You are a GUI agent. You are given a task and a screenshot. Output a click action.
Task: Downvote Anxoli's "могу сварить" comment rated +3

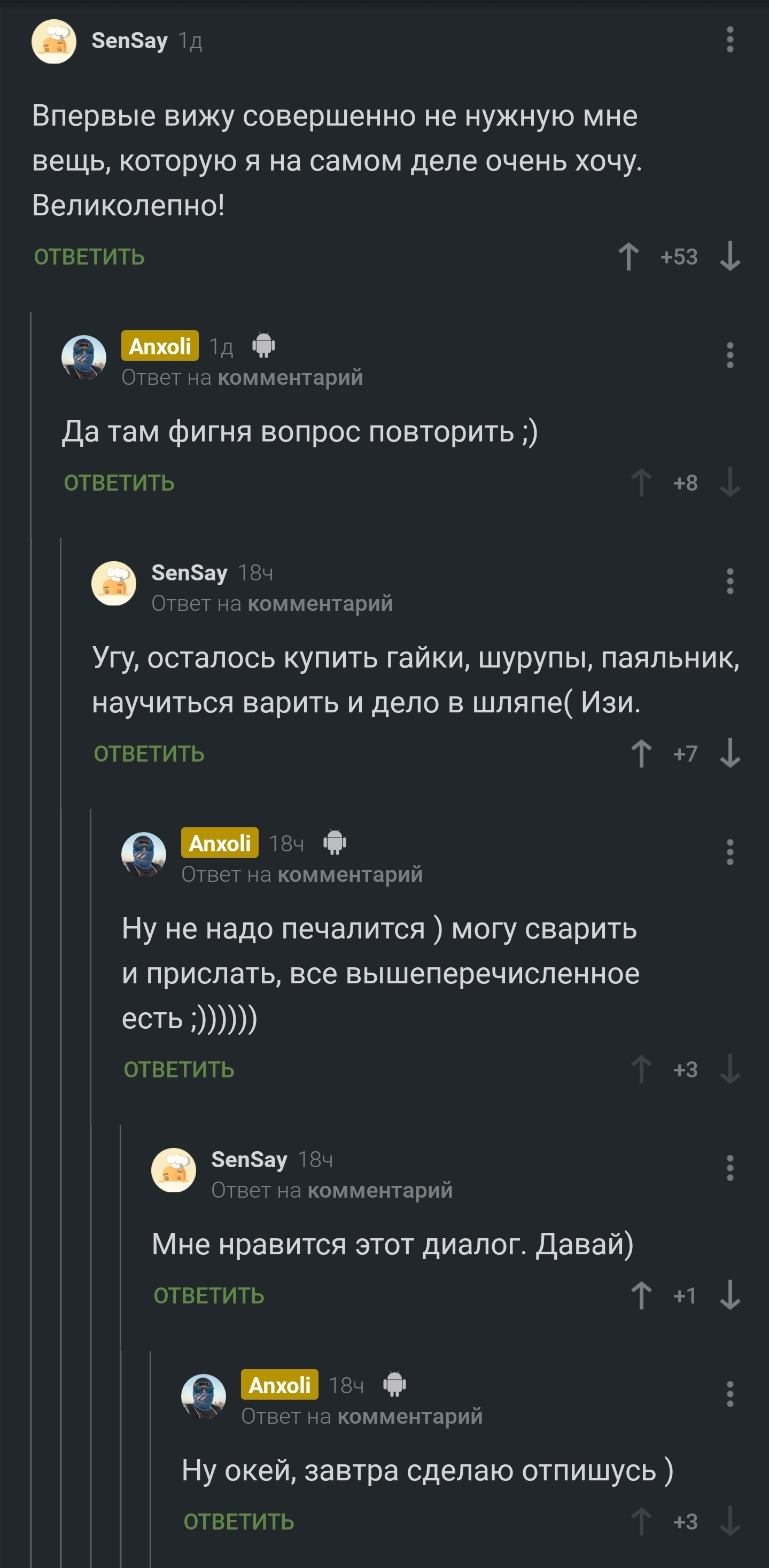(729, 1069)
